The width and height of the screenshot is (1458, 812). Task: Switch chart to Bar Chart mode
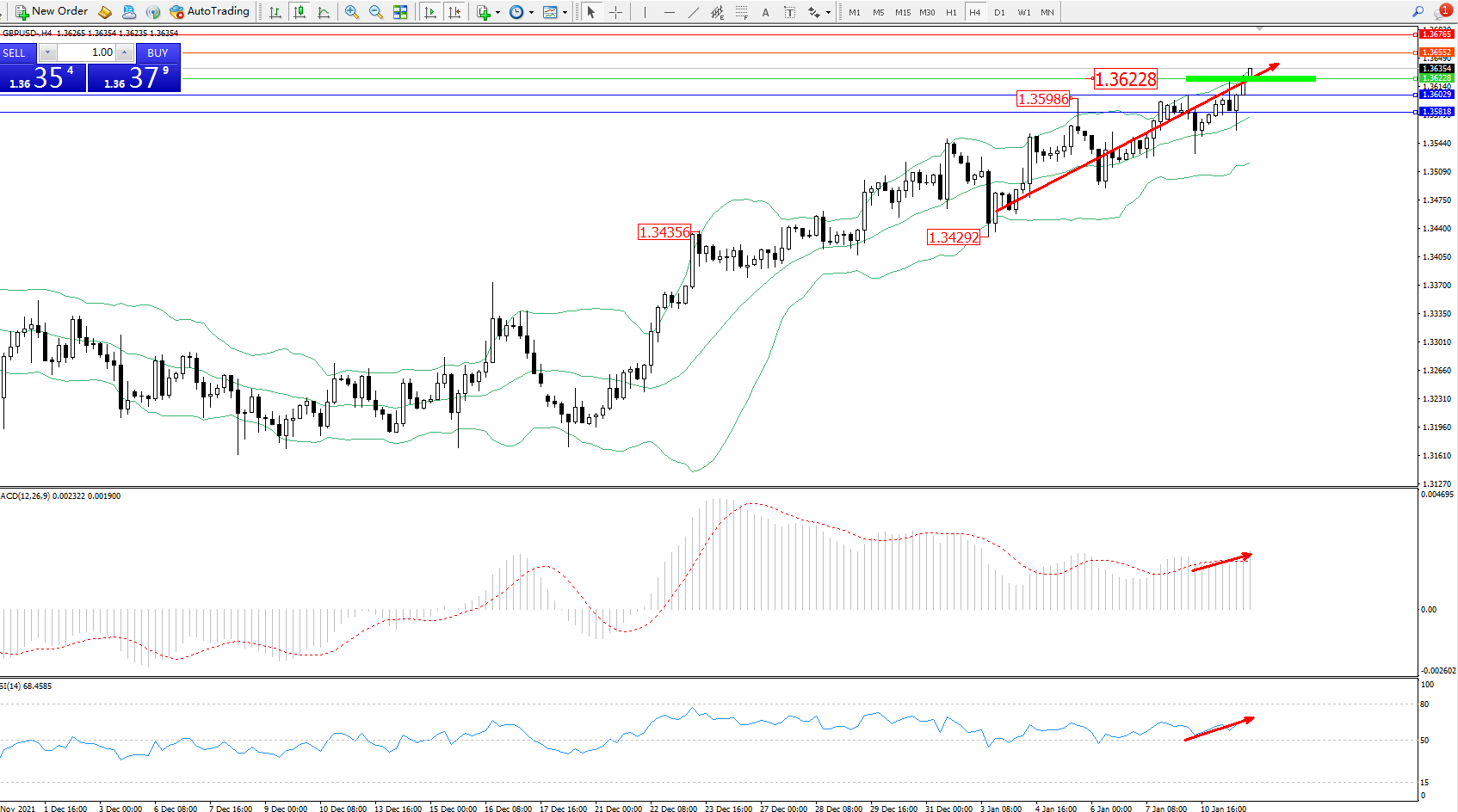pyautogui.click(x=275, y=12)
